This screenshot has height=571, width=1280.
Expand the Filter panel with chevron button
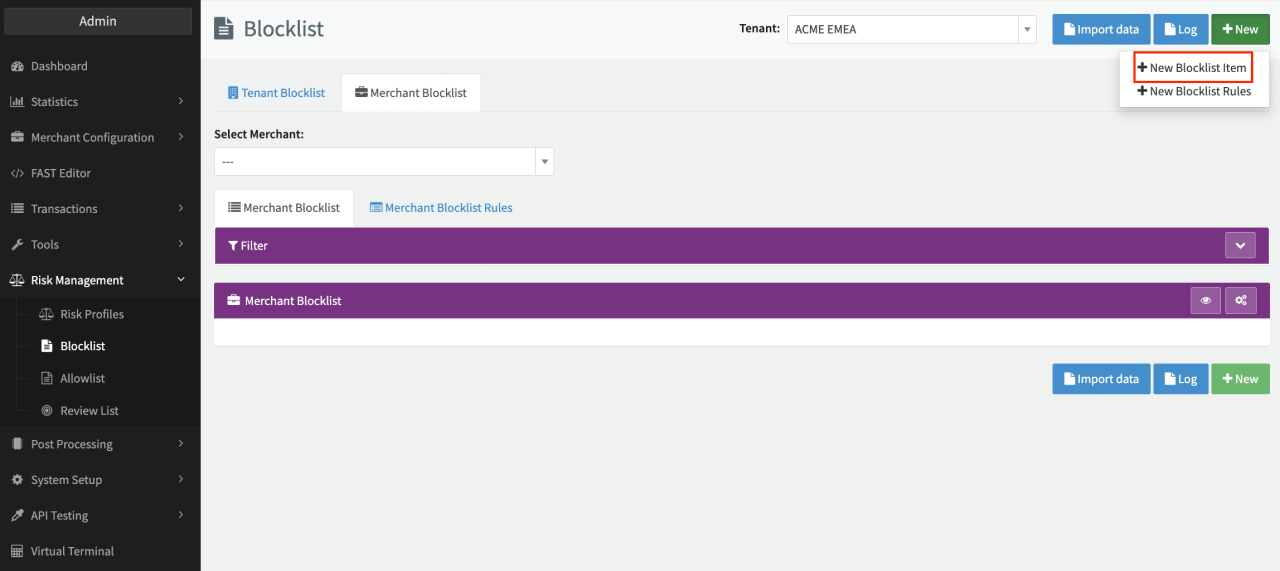[1240, 245]
